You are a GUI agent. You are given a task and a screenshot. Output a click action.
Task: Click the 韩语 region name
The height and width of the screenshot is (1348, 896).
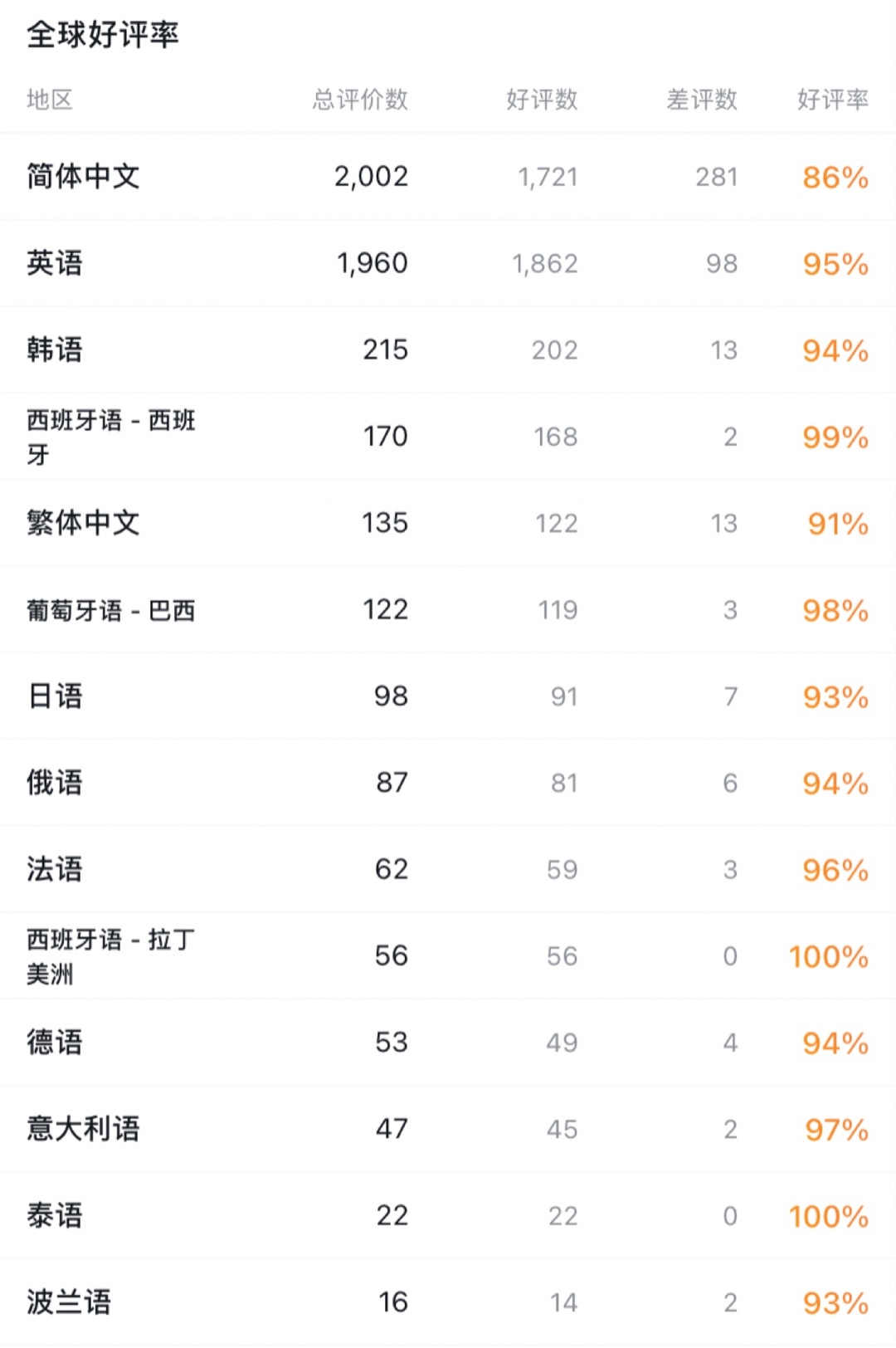[x=55, y=349]
